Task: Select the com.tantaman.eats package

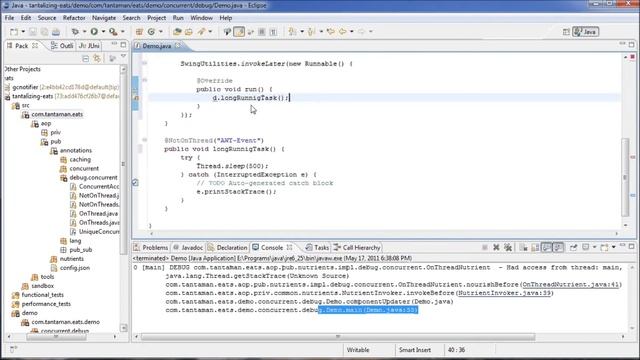Action: [57, 114]
